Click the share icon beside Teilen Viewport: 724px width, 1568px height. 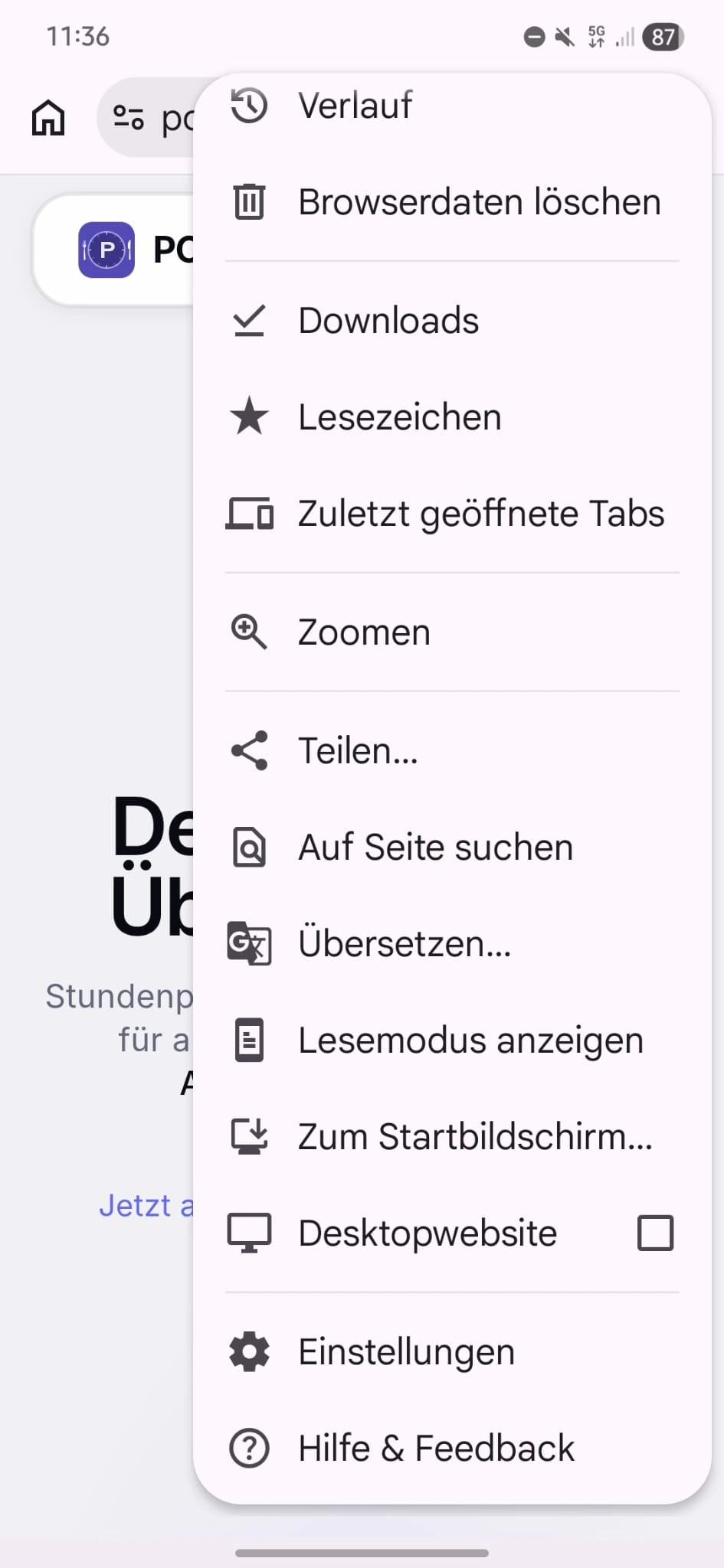tap(249, 750)
